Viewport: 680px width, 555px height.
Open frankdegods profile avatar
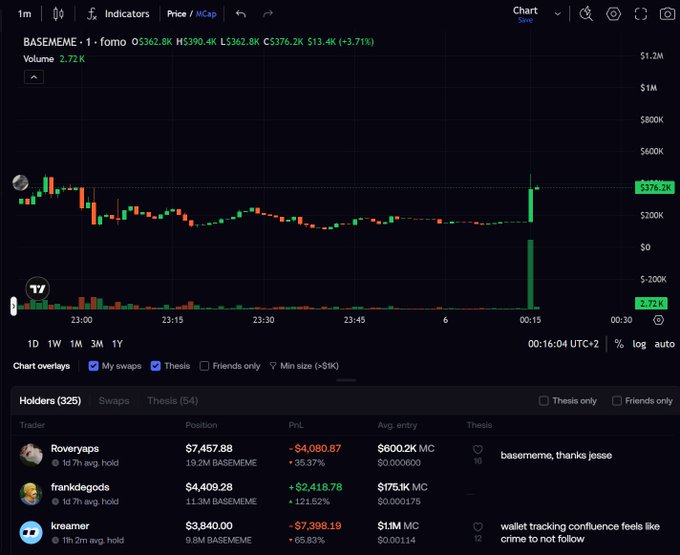31,493
